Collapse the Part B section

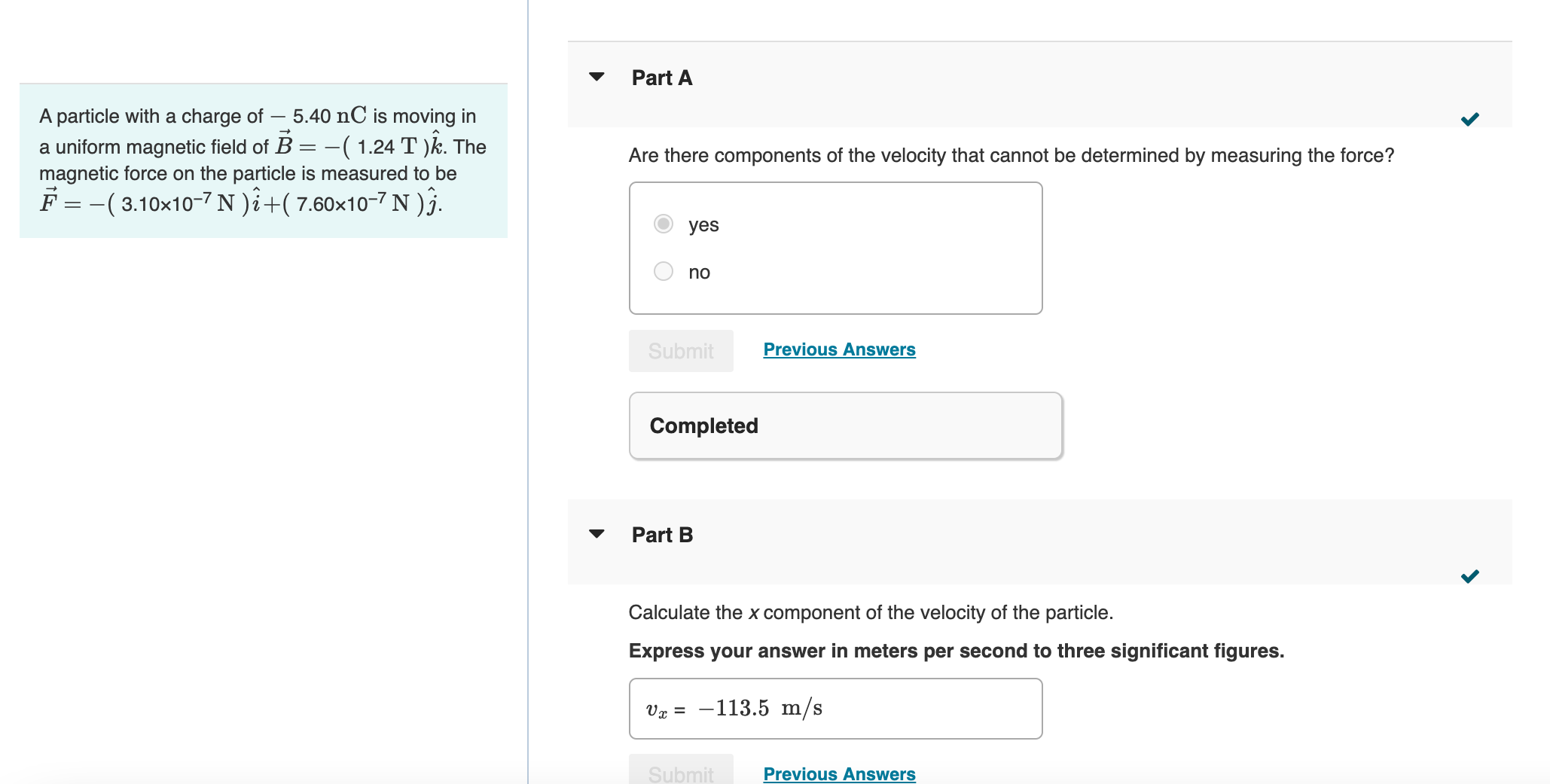pos(596,534)
